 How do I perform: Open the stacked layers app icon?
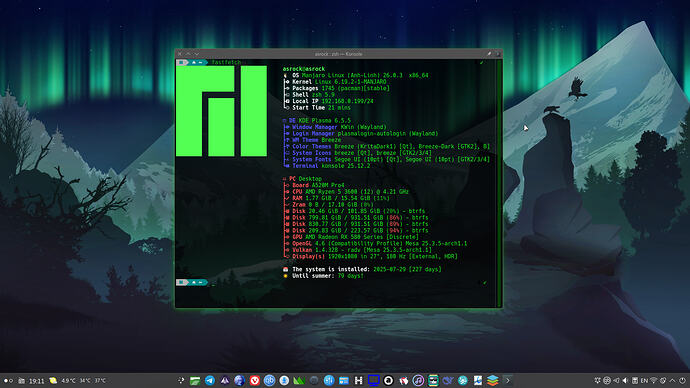pos(492,381)
